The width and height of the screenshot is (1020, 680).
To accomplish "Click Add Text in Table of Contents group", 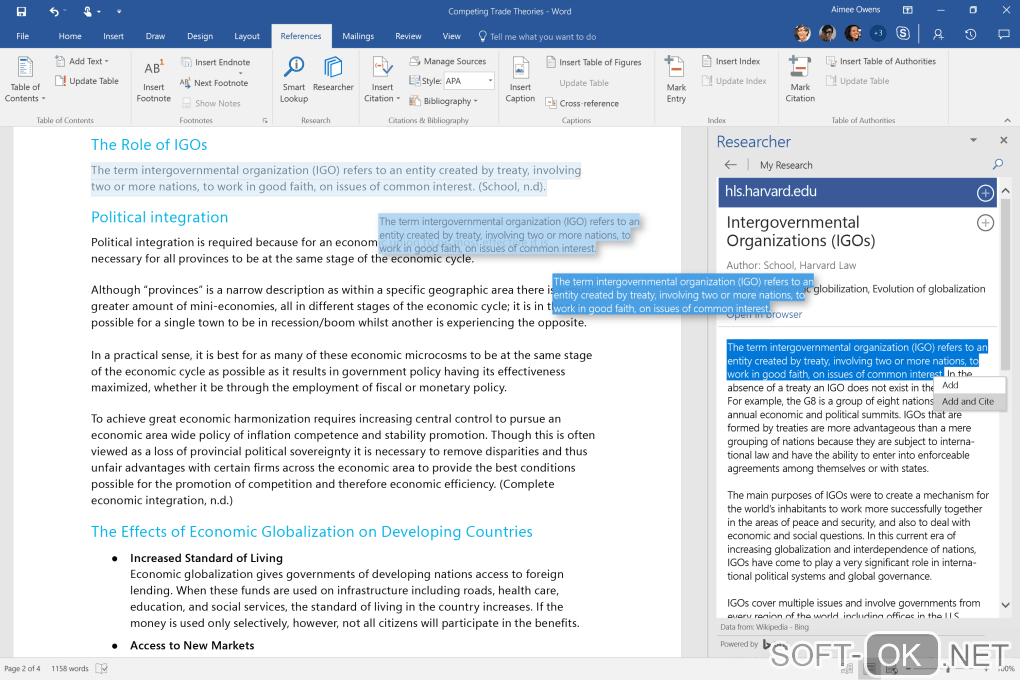I will coord(83,61).
